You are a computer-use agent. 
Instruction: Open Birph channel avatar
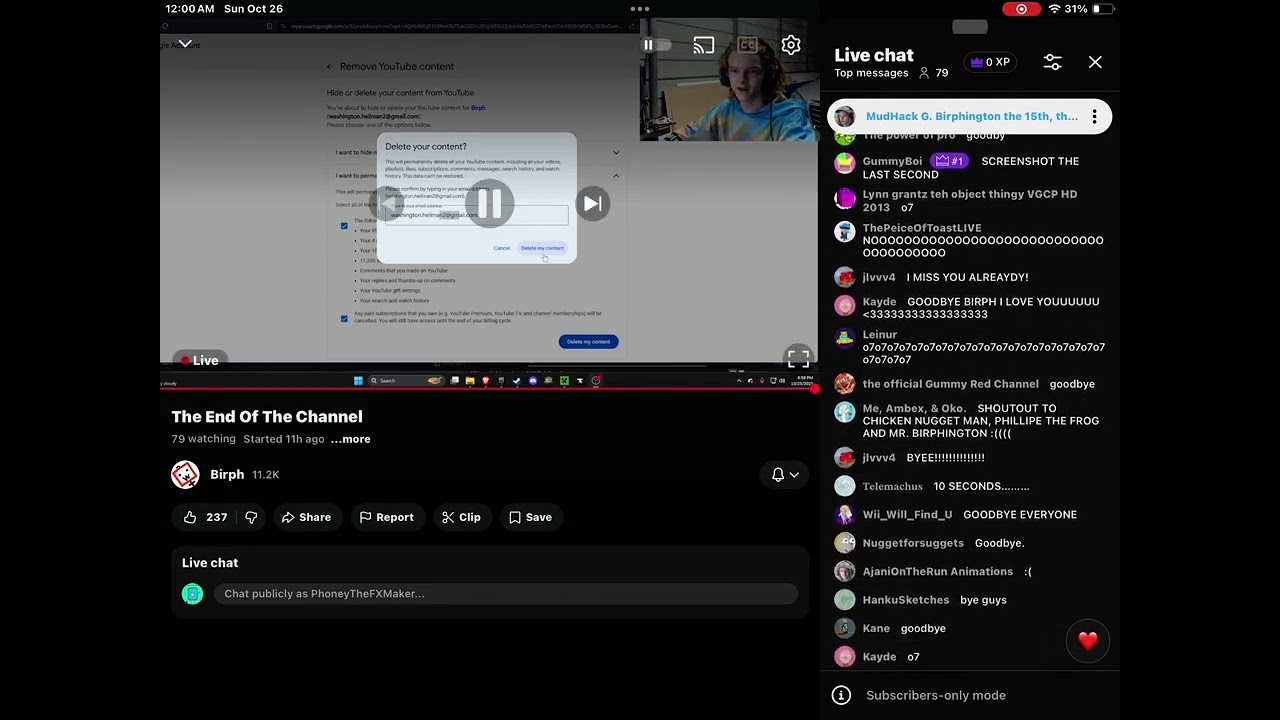(x=185, y=475)
